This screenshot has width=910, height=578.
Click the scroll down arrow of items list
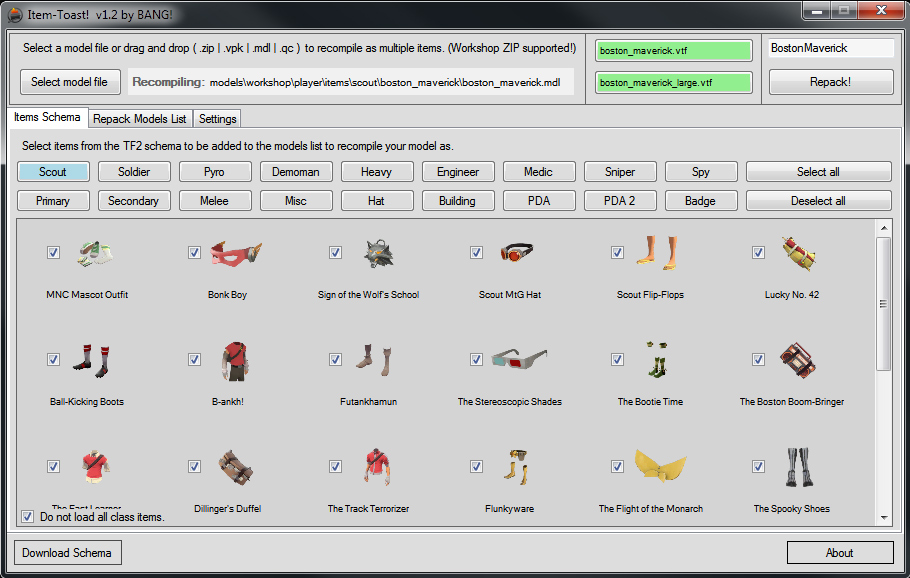pos(883,518)
